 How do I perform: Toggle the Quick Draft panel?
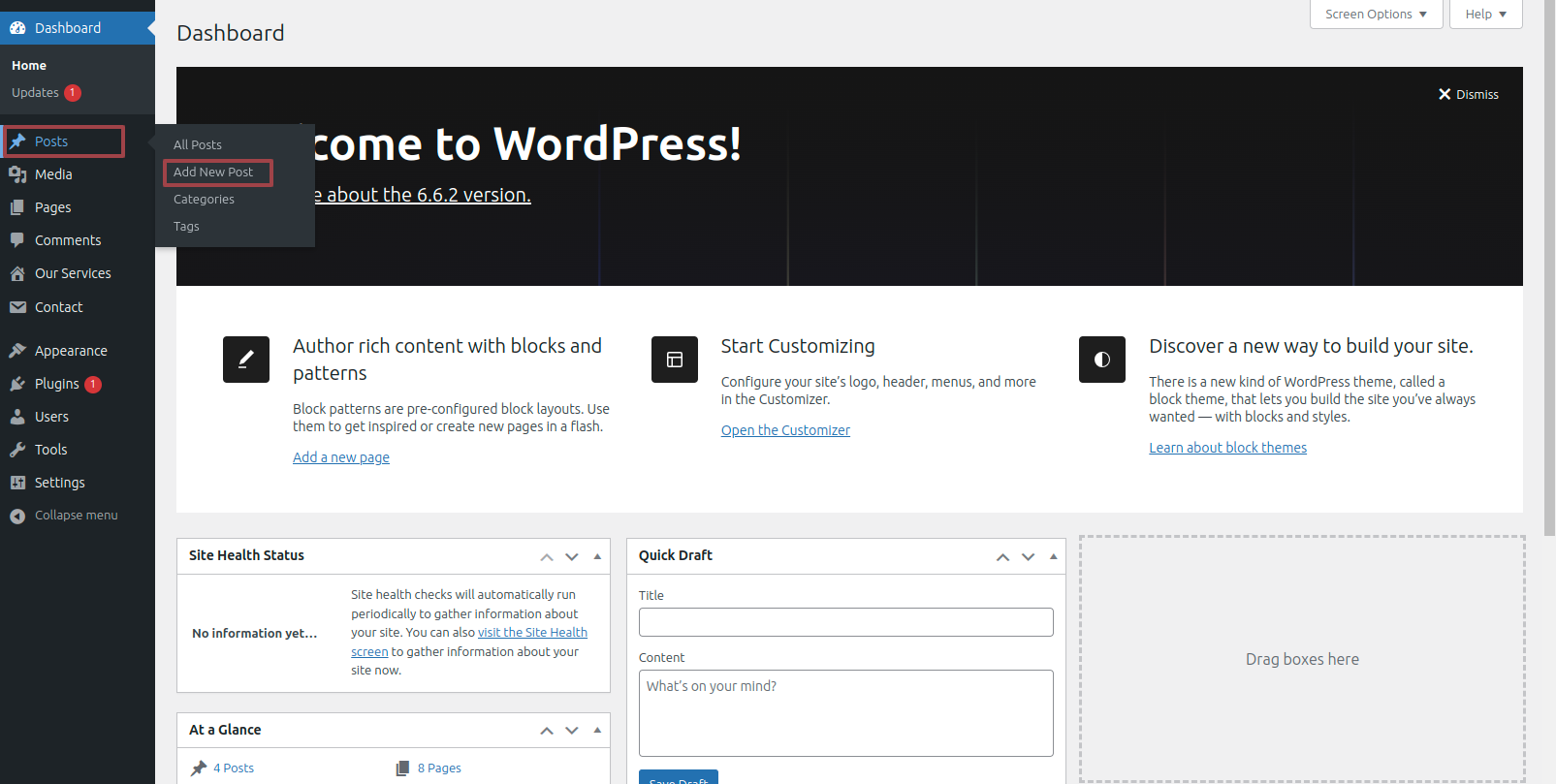pos(1053,556)
